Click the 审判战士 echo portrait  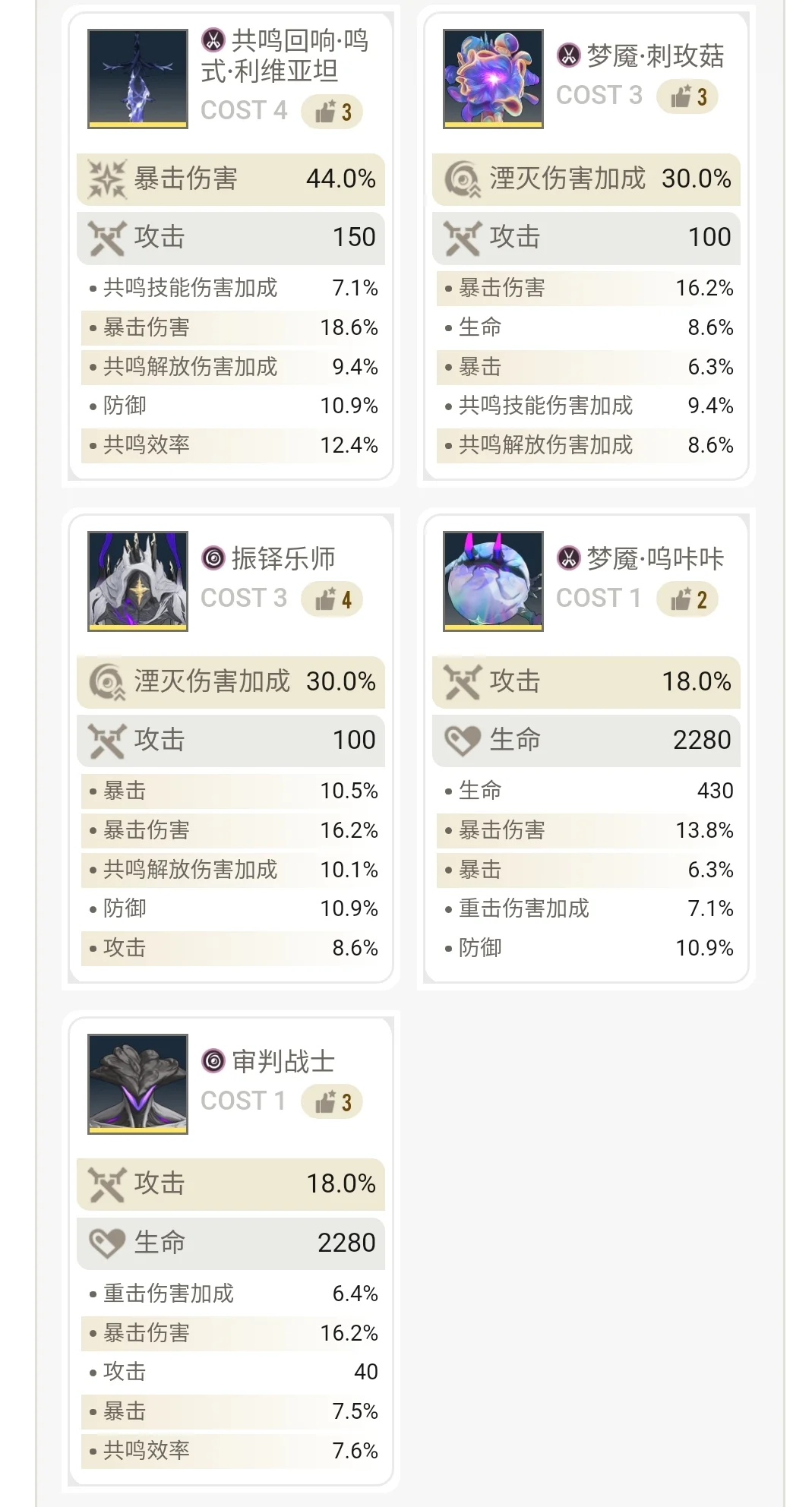[x=137, y=1084]
